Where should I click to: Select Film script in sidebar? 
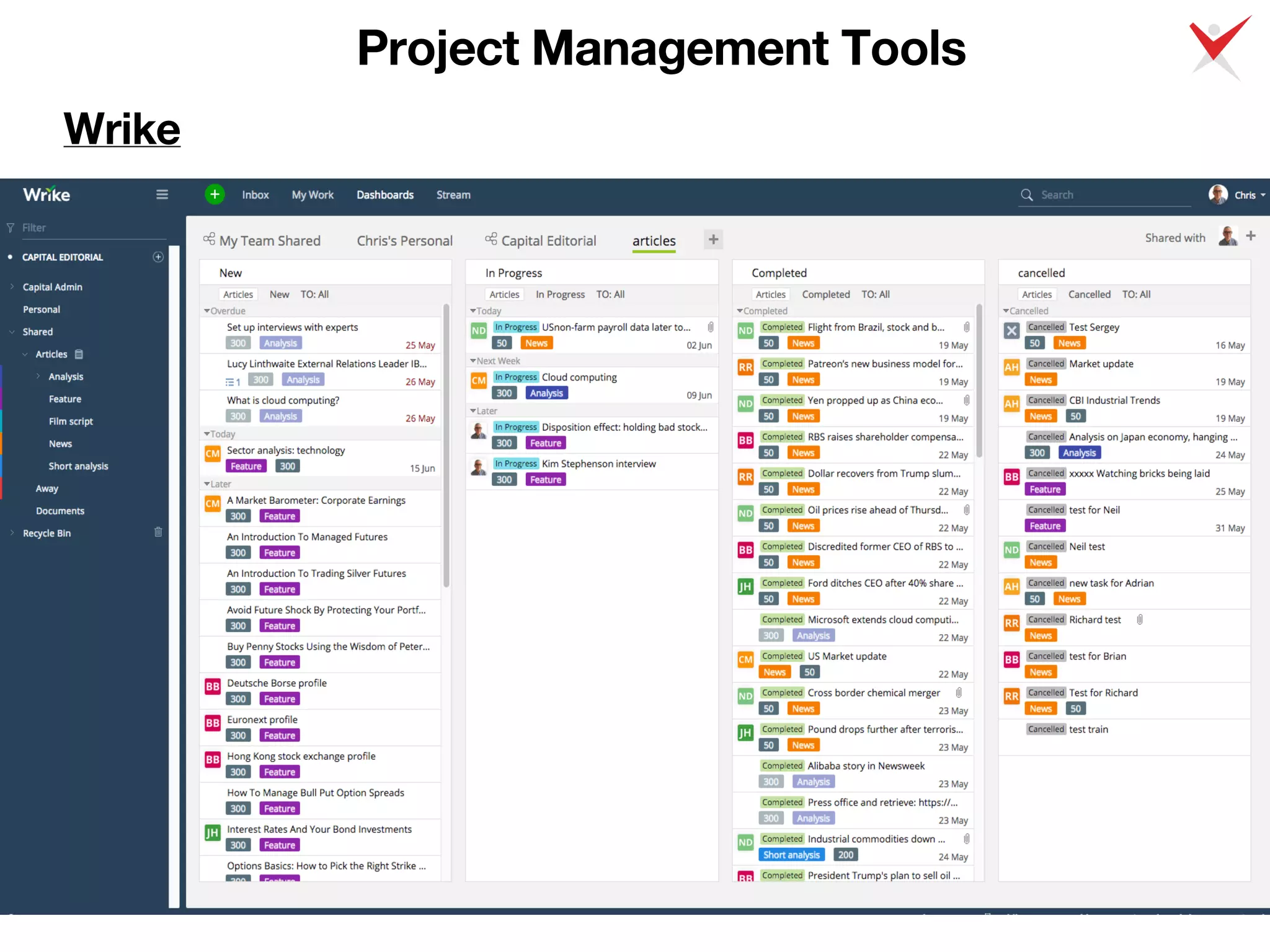(71, 421)
